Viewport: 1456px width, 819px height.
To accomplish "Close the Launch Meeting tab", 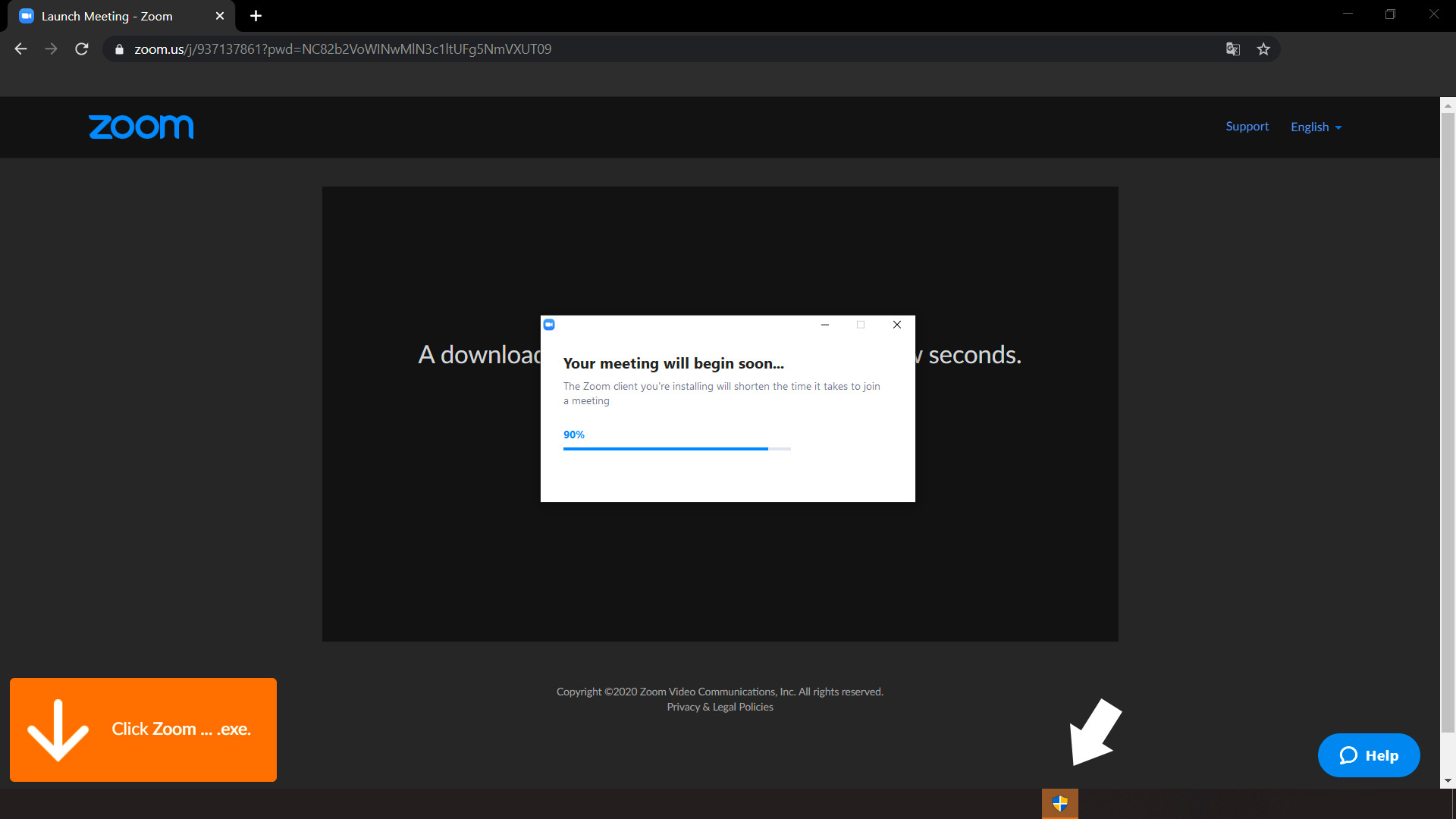I will (220, 16).
